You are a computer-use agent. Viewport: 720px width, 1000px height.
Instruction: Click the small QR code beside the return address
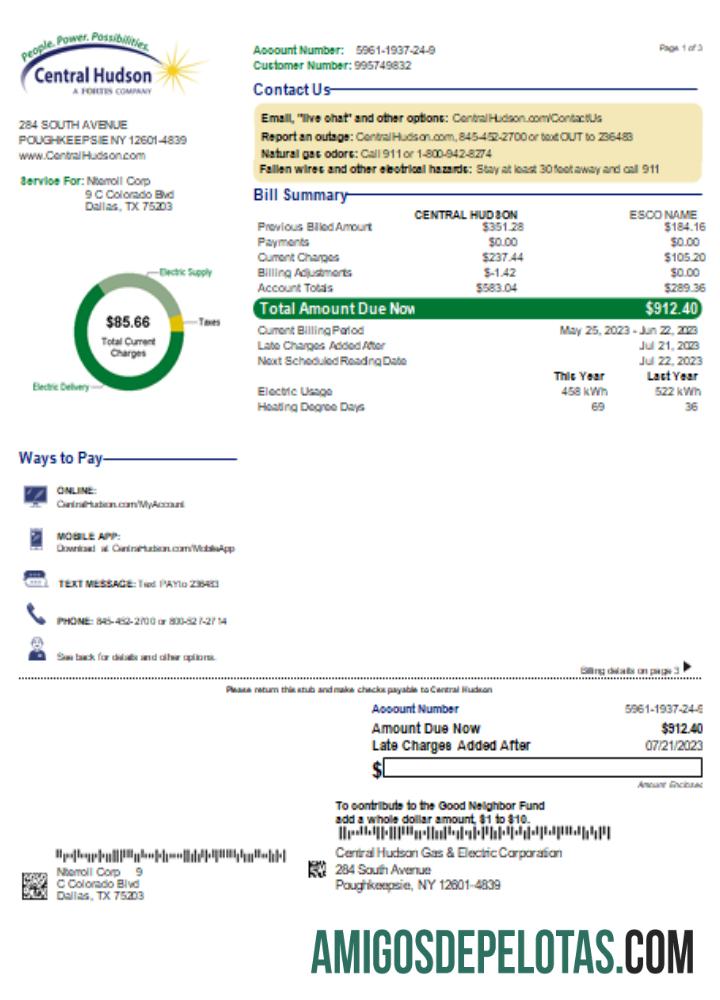pos(318,869)
